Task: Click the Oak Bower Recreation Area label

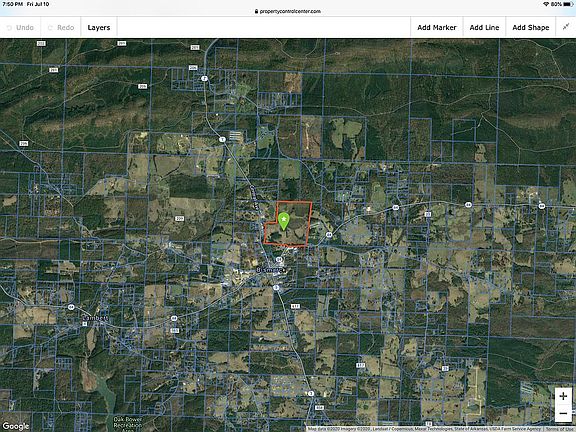Action: tap(127, 424)
